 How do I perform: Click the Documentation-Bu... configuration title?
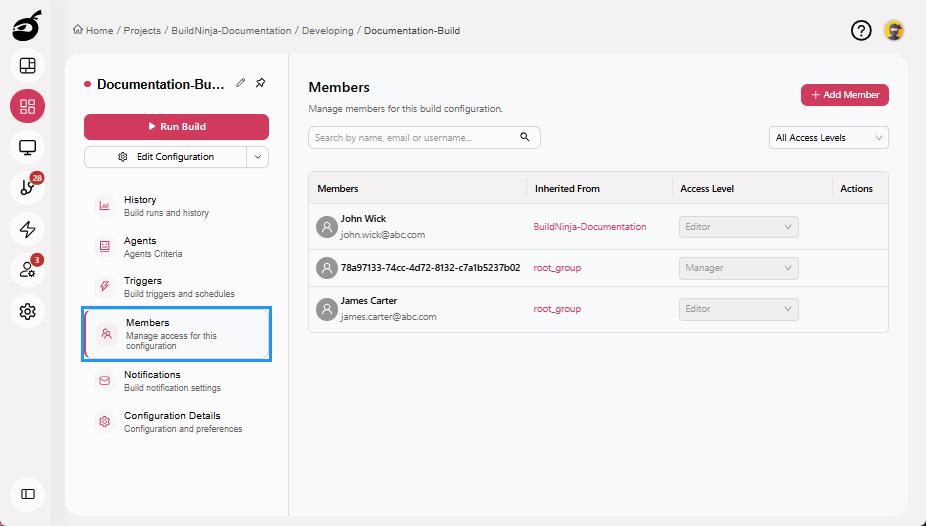point(161,84)
